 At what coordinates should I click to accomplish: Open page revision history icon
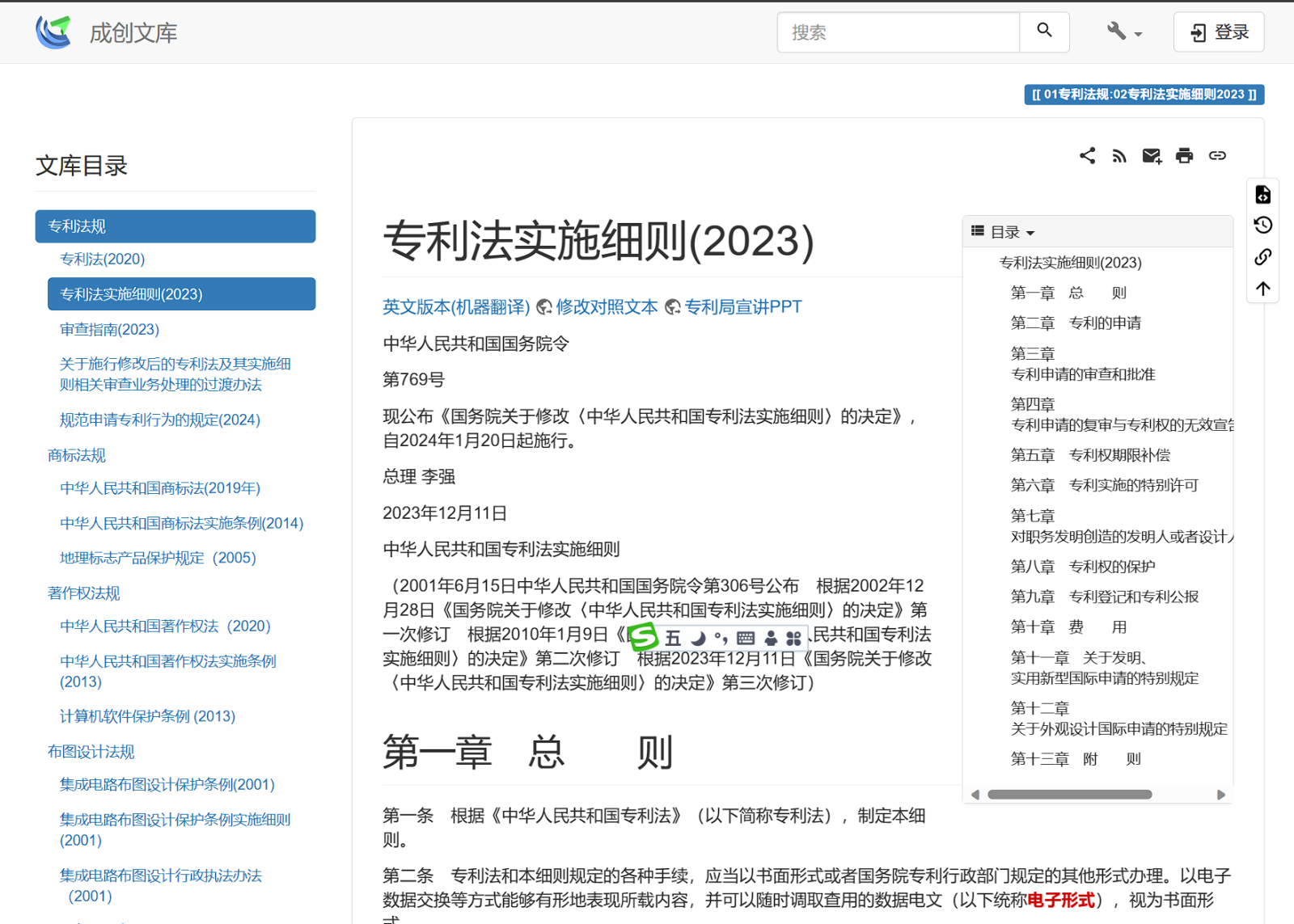[x=1262, y=226]
